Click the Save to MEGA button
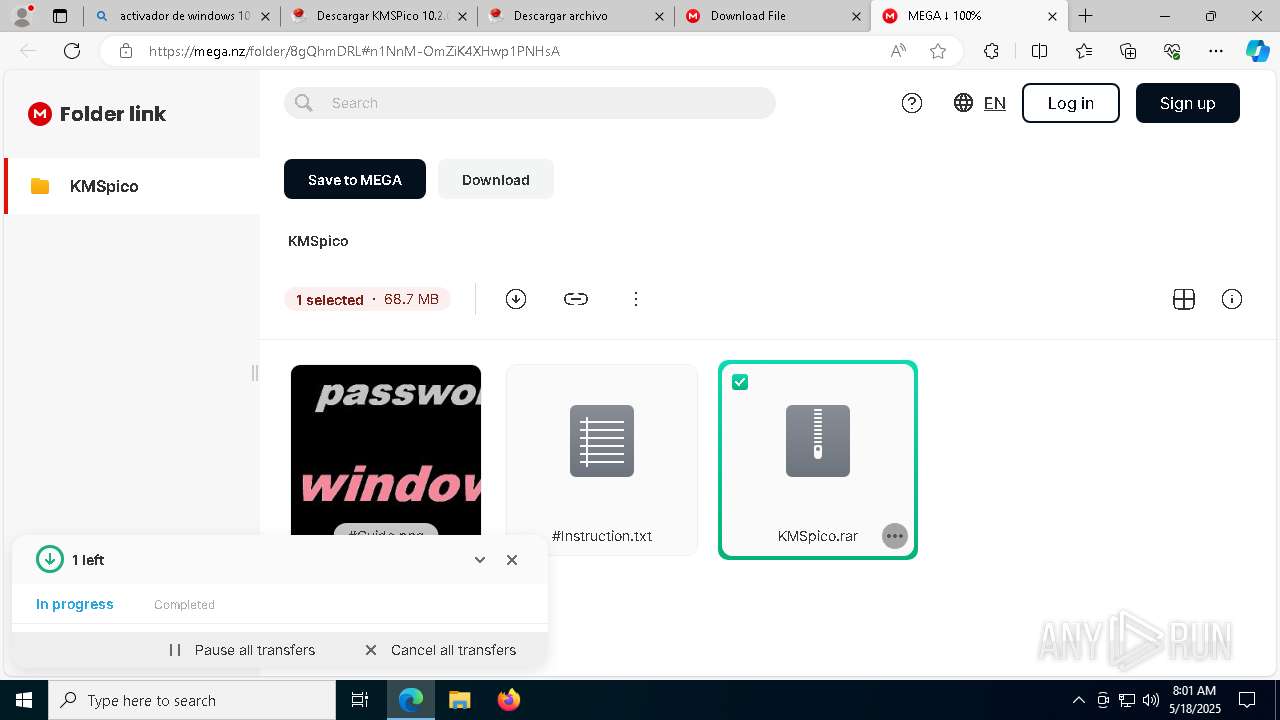Viewport: 1280px width, 720px height. pos(355,179)
